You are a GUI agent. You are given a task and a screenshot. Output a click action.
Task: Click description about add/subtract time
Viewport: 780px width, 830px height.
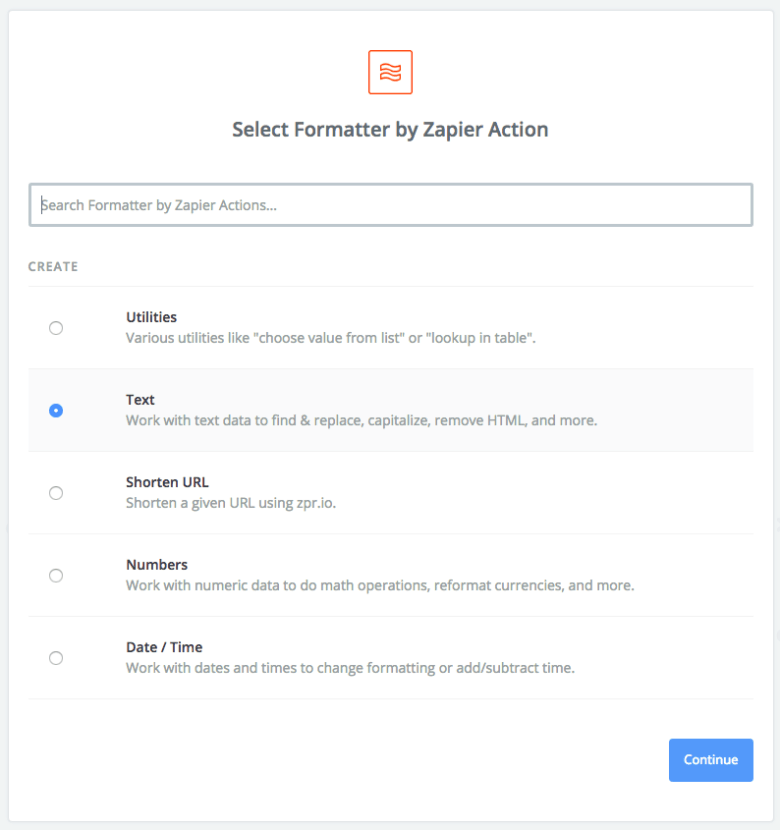coord(350,668)
